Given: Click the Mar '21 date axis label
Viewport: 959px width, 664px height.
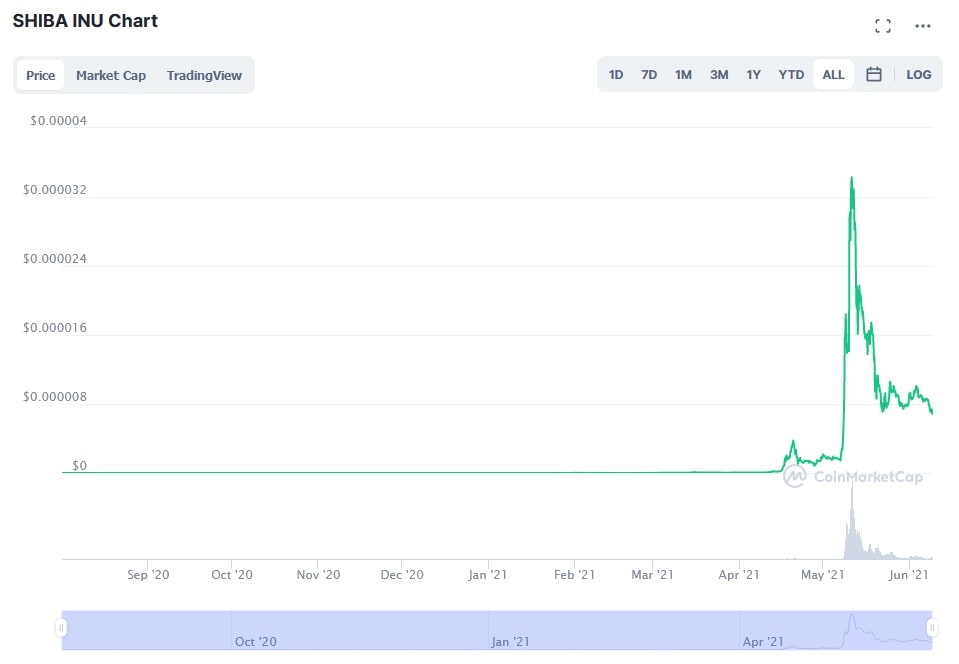Looking at the screenshot, I should point(652,575).
